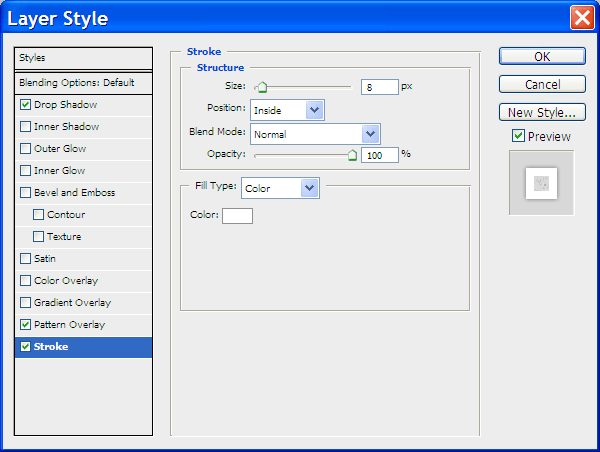
Task: Disable the Pattern Overlay checkbox
Action: (x=25, y=325)
